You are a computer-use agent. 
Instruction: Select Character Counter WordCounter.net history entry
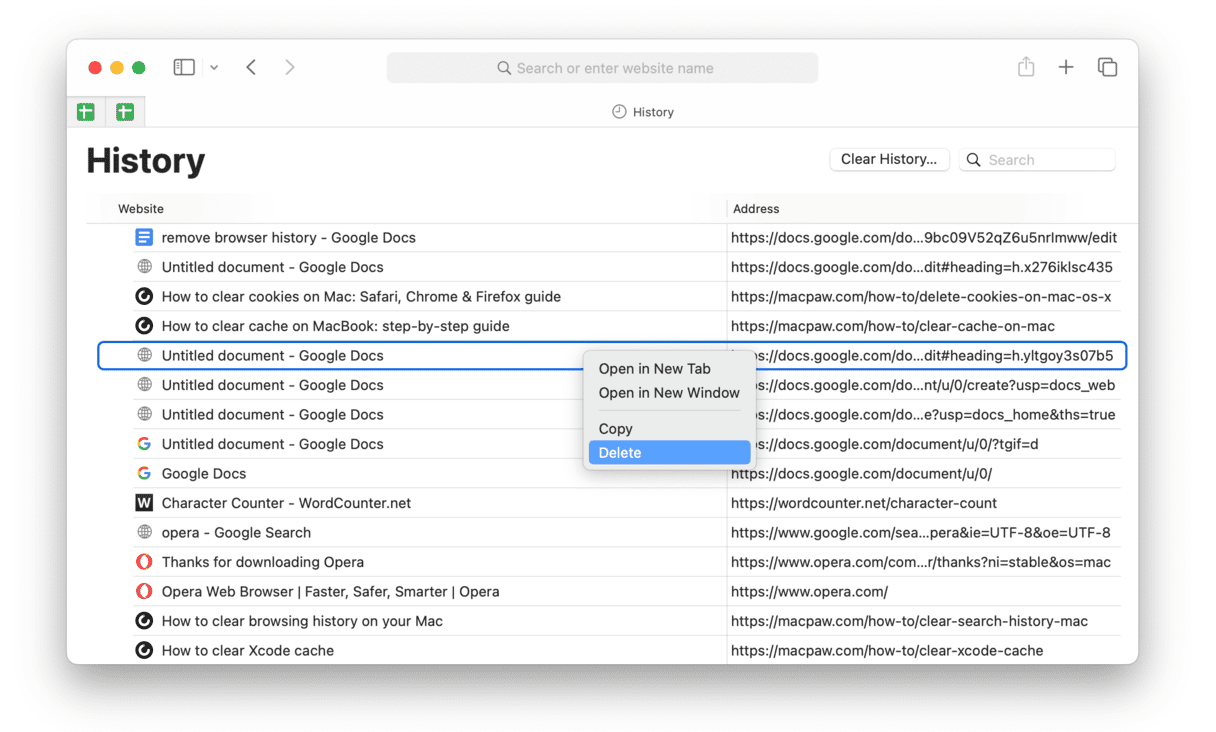tap(286, 503)
